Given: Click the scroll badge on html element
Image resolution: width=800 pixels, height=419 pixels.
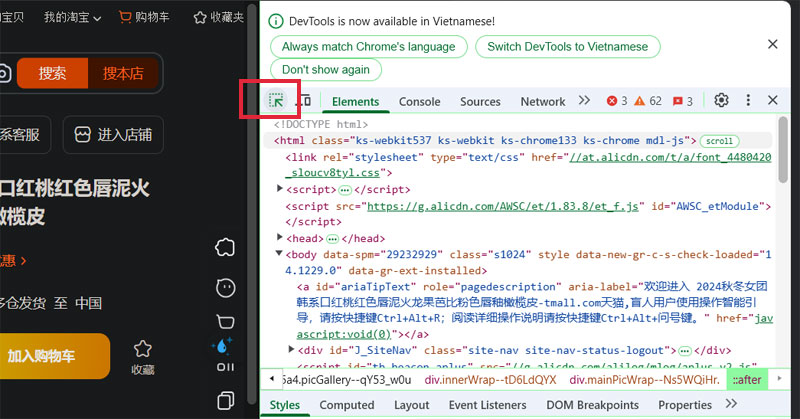Looking at the screenshot, I should [x=719, y=141].
